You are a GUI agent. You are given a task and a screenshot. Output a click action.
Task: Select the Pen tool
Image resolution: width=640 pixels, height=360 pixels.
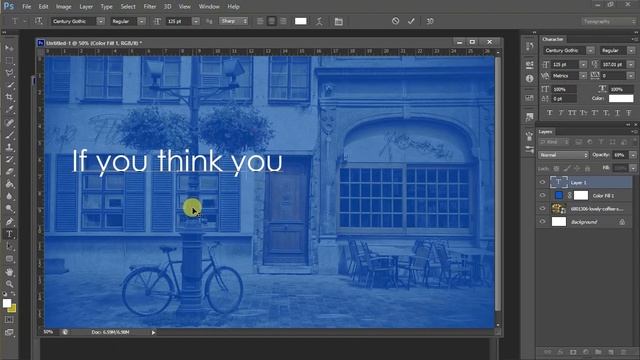pyautogui.click(x=9, y=222)
